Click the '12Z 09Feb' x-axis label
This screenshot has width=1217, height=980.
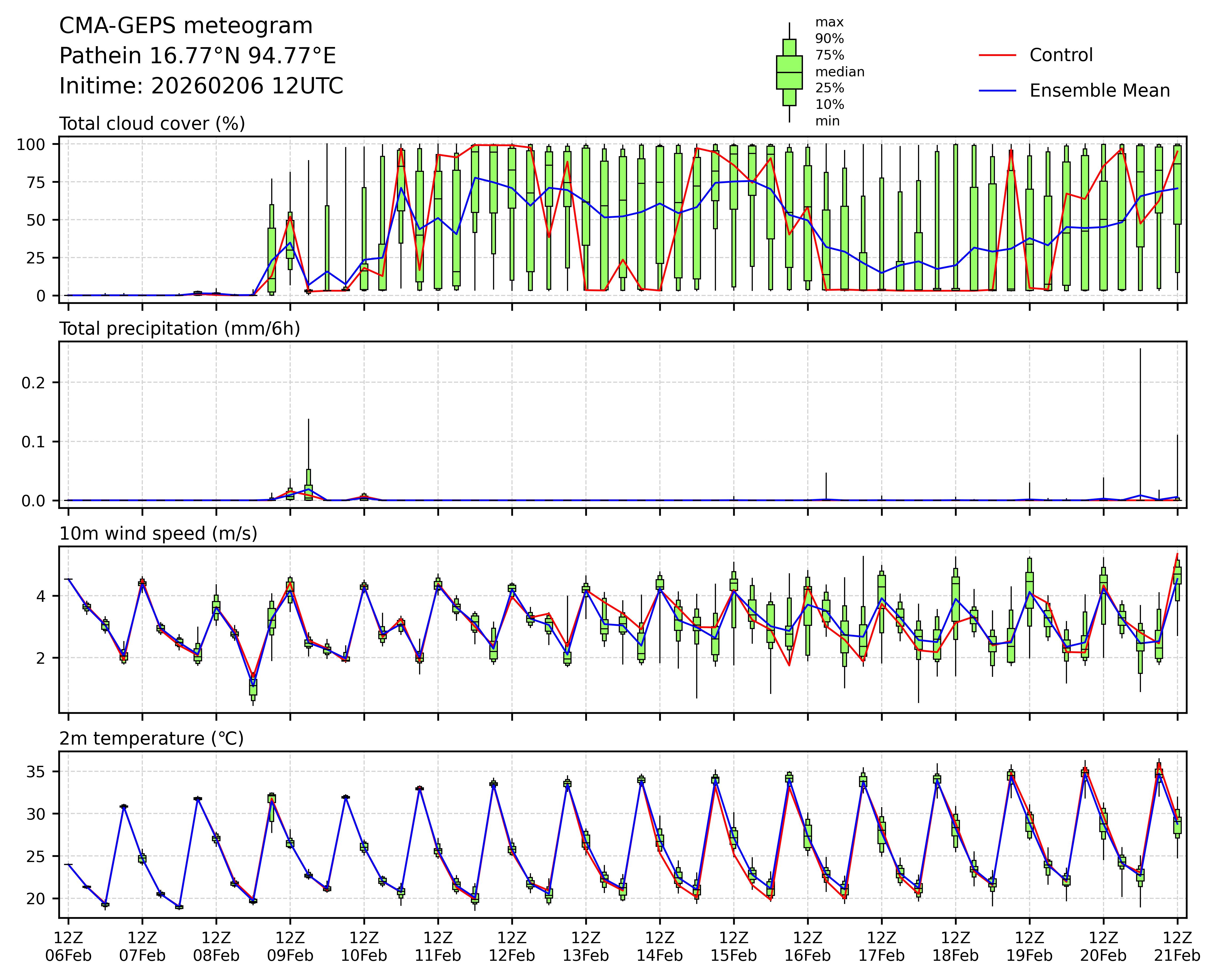pyautogui.click(x=290, y=947)
